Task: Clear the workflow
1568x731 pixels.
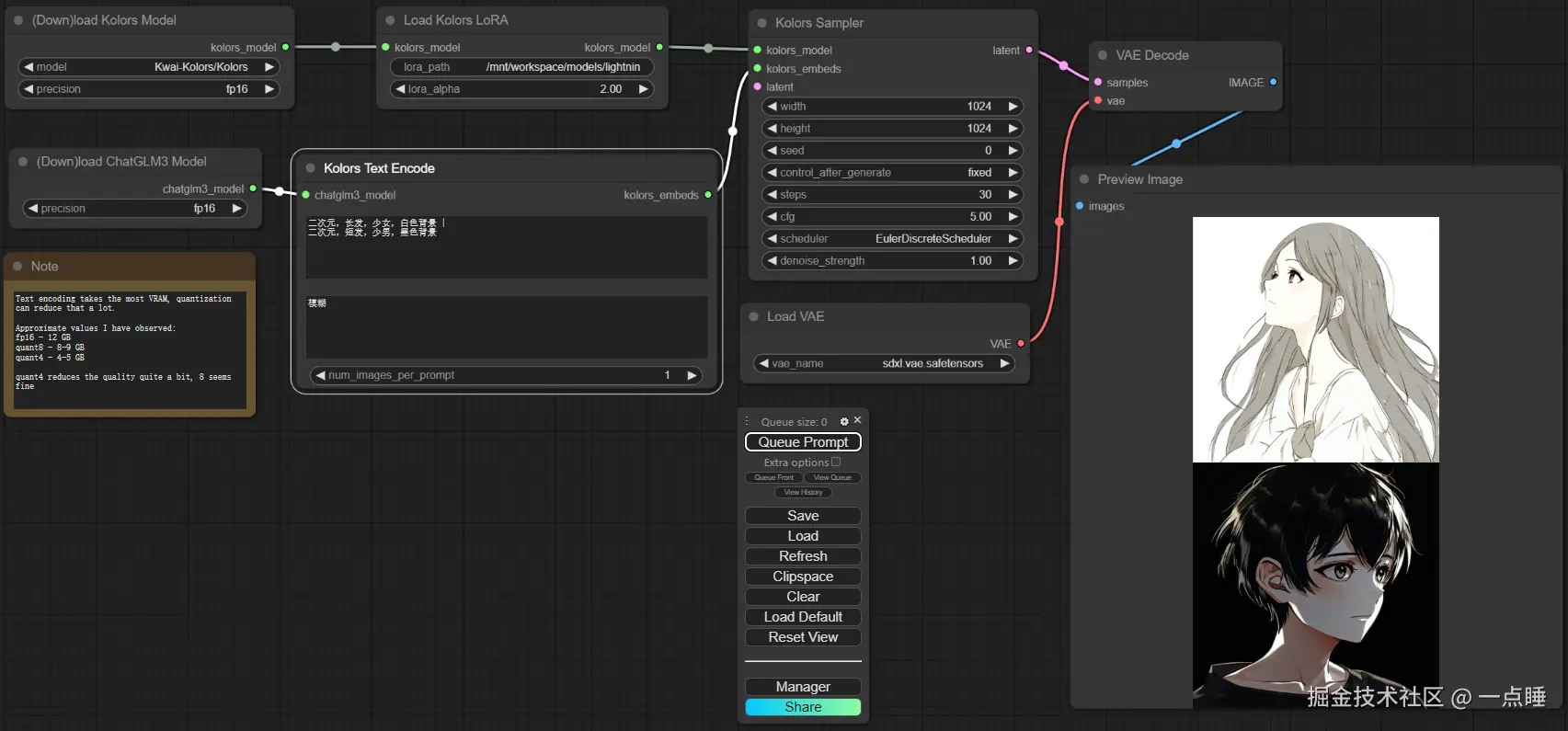Action: tap(803, 597)
